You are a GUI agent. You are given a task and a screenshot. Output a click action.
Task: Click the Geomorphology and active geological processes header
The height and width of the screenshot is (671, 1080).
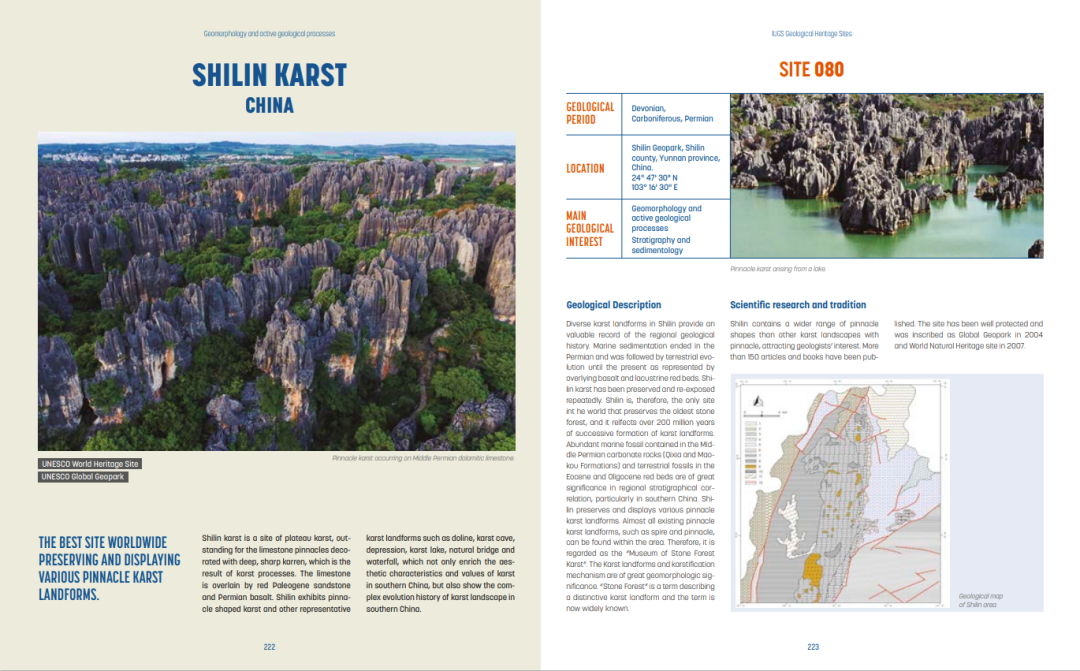click(x=269, y=34)
